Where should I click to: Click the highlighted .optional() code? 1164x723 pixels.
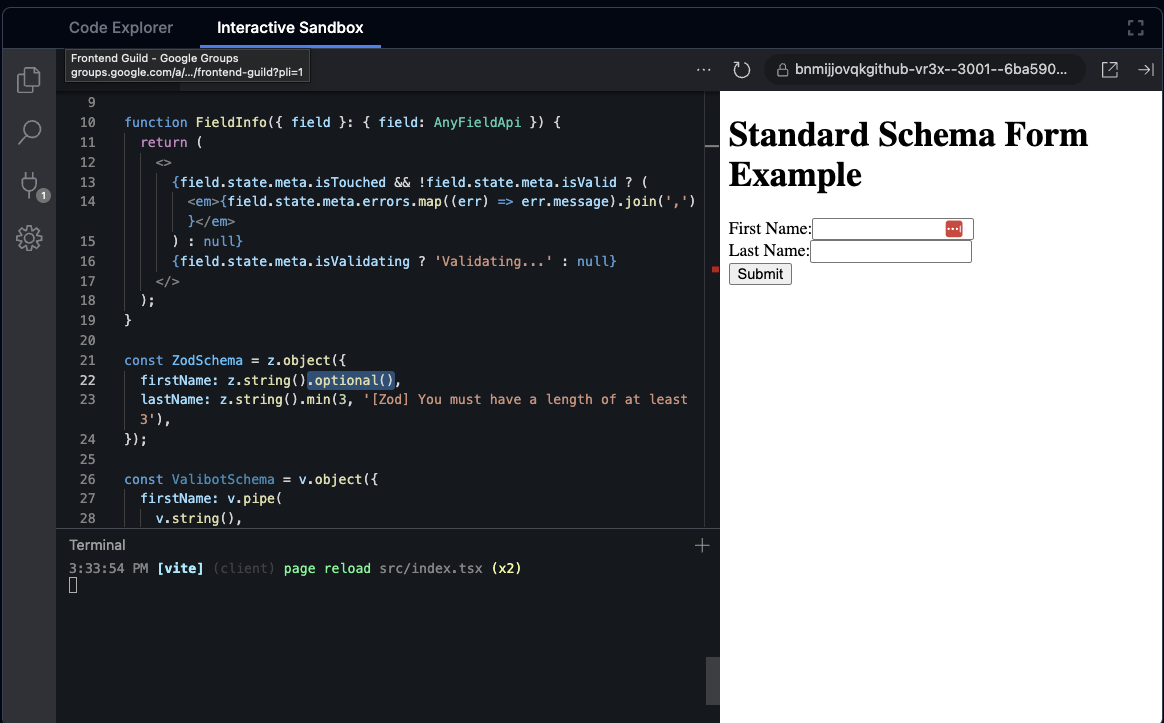point(351,380)
